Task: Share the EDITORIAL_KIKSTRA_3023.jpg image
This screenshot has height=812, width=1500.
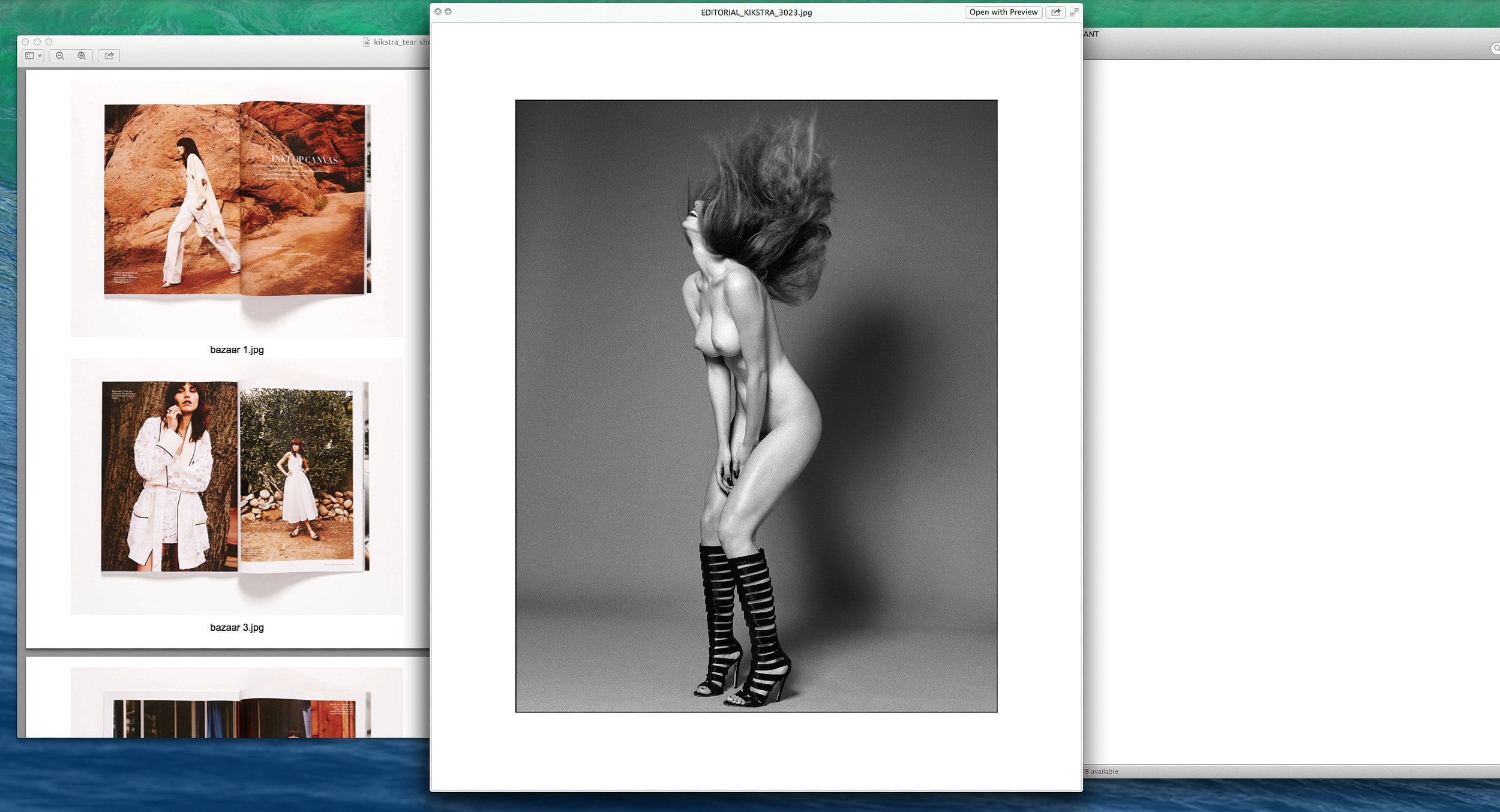Action: click(1055, 12)
